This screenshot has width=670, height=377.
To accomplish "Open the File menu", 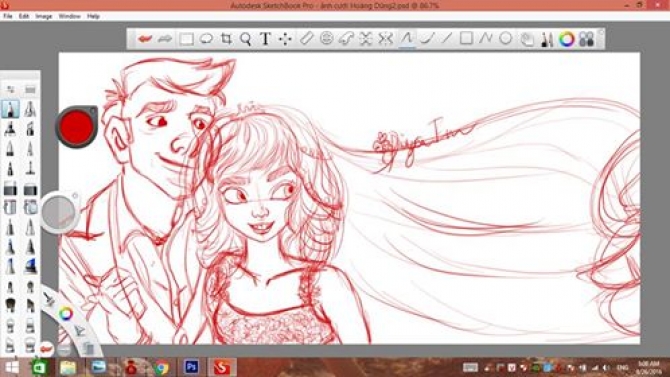I will 8,16.
